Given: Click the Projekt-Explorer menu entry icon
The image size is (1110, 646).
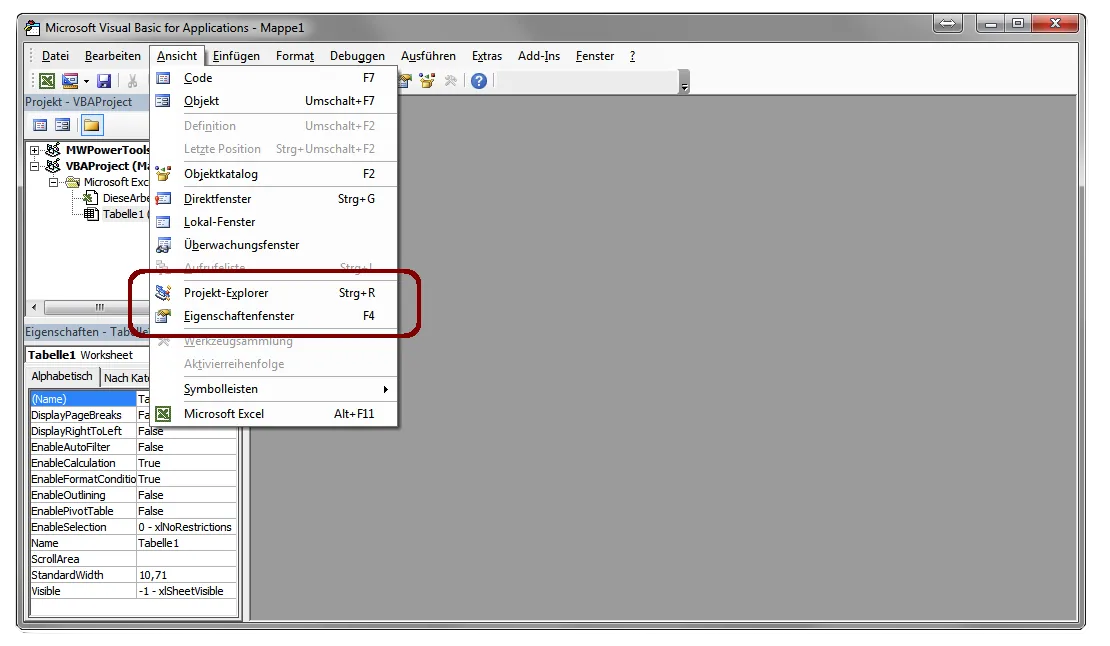Looking at the screenshot, I should 164,293.
